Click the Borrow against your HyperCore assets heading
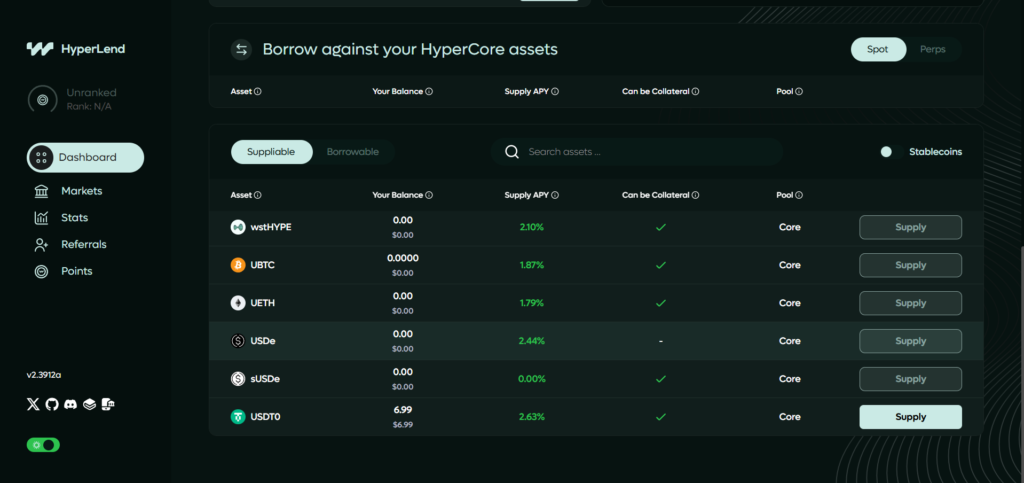 (410, 50)
